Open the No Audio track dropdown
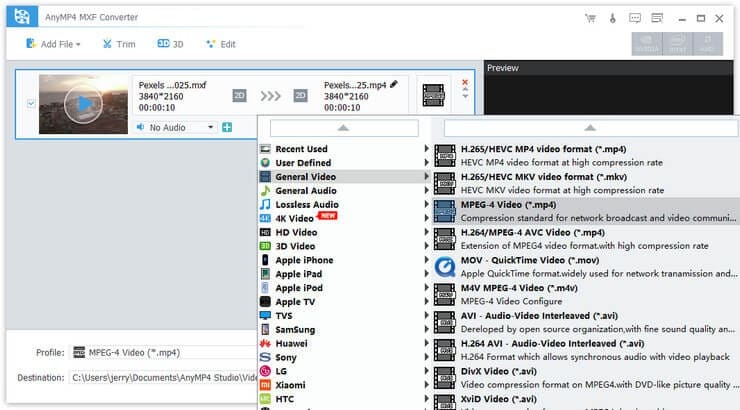This screenshot has height=410, width=740. [x=176, y=127]
